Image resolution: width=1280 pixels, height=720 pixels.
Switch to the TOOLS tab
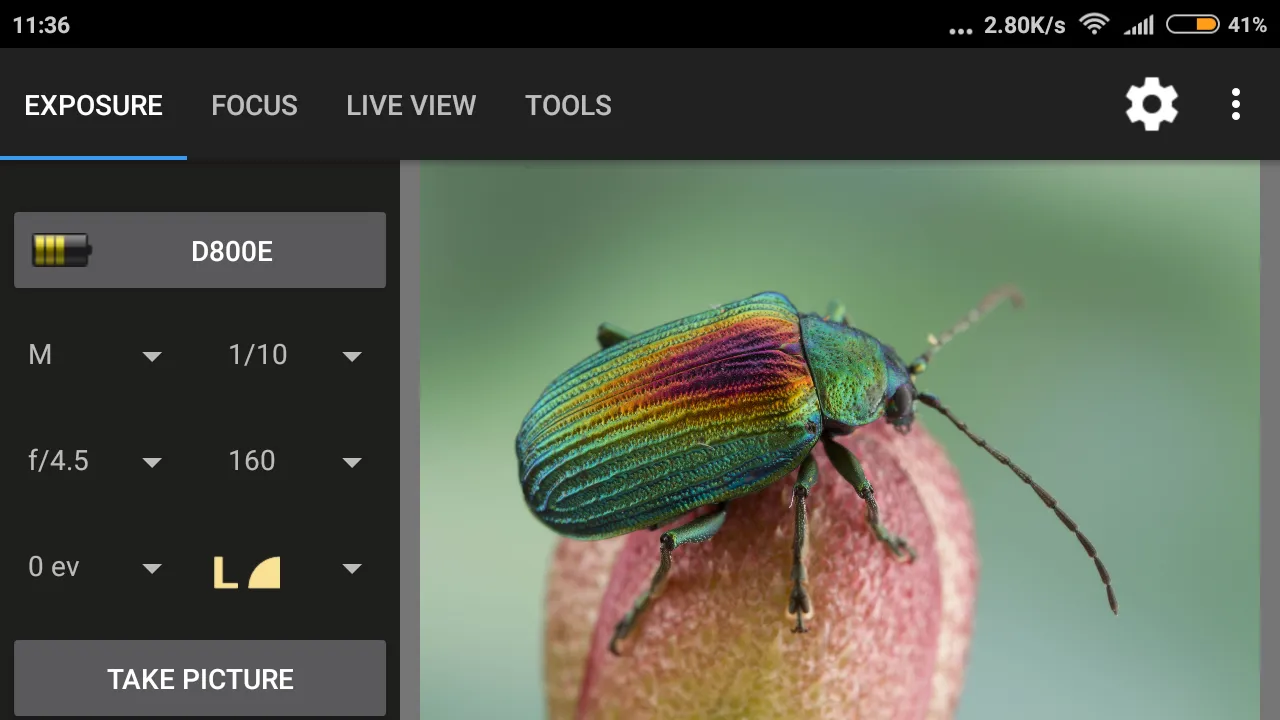click(568, 105)
